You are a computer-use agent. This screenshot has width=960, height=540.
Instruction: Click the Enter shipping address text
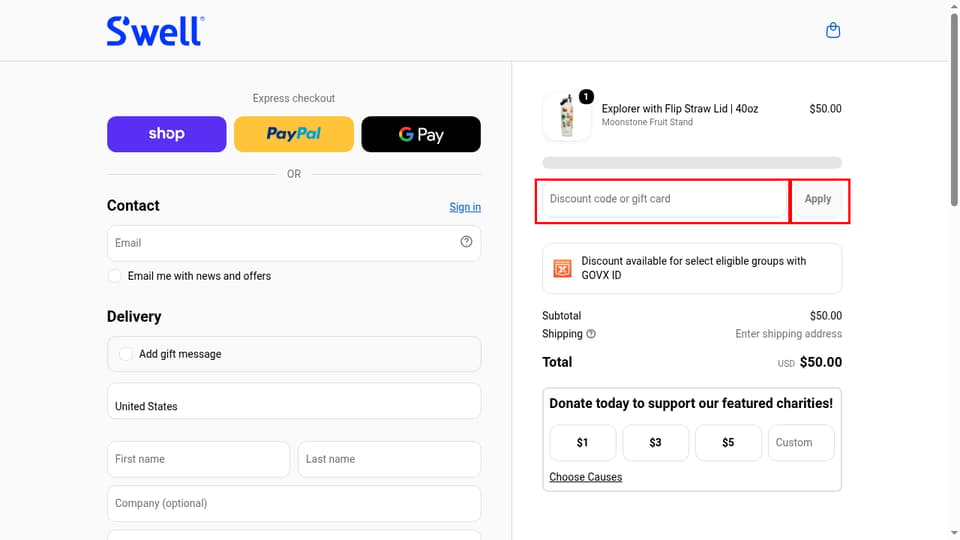(788, 334)
